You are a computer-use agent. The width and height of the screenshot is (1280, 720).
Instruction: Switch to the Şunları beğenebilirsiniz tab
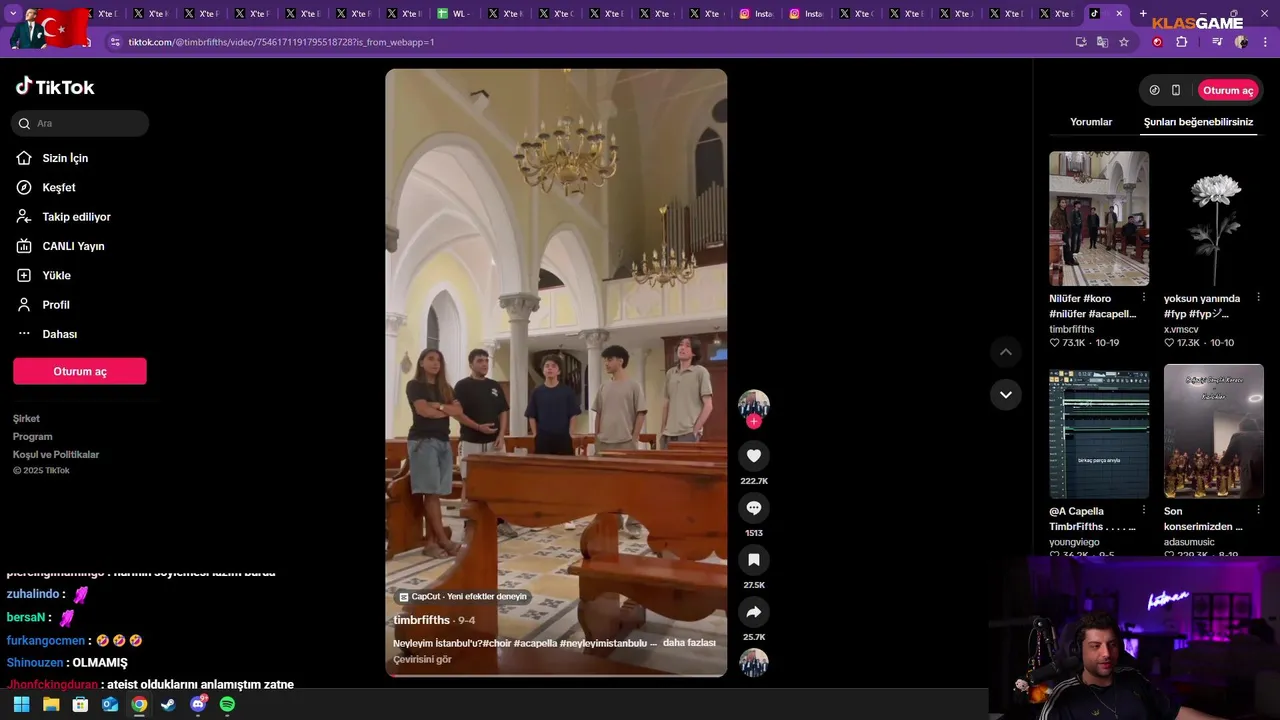coord(1198,122)
